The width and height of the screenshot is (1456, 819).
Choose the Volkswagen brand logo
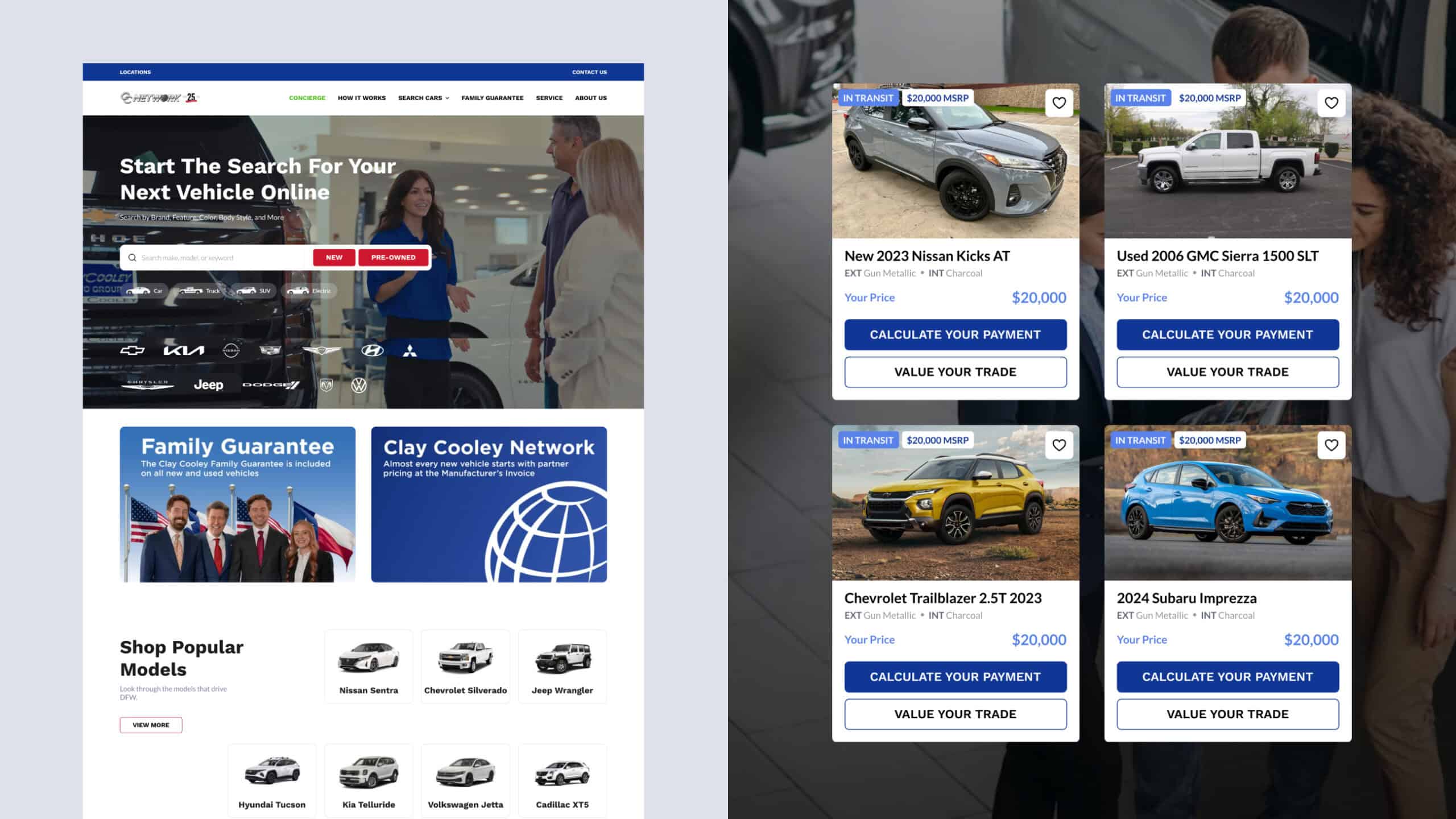[x=359, y=385]
